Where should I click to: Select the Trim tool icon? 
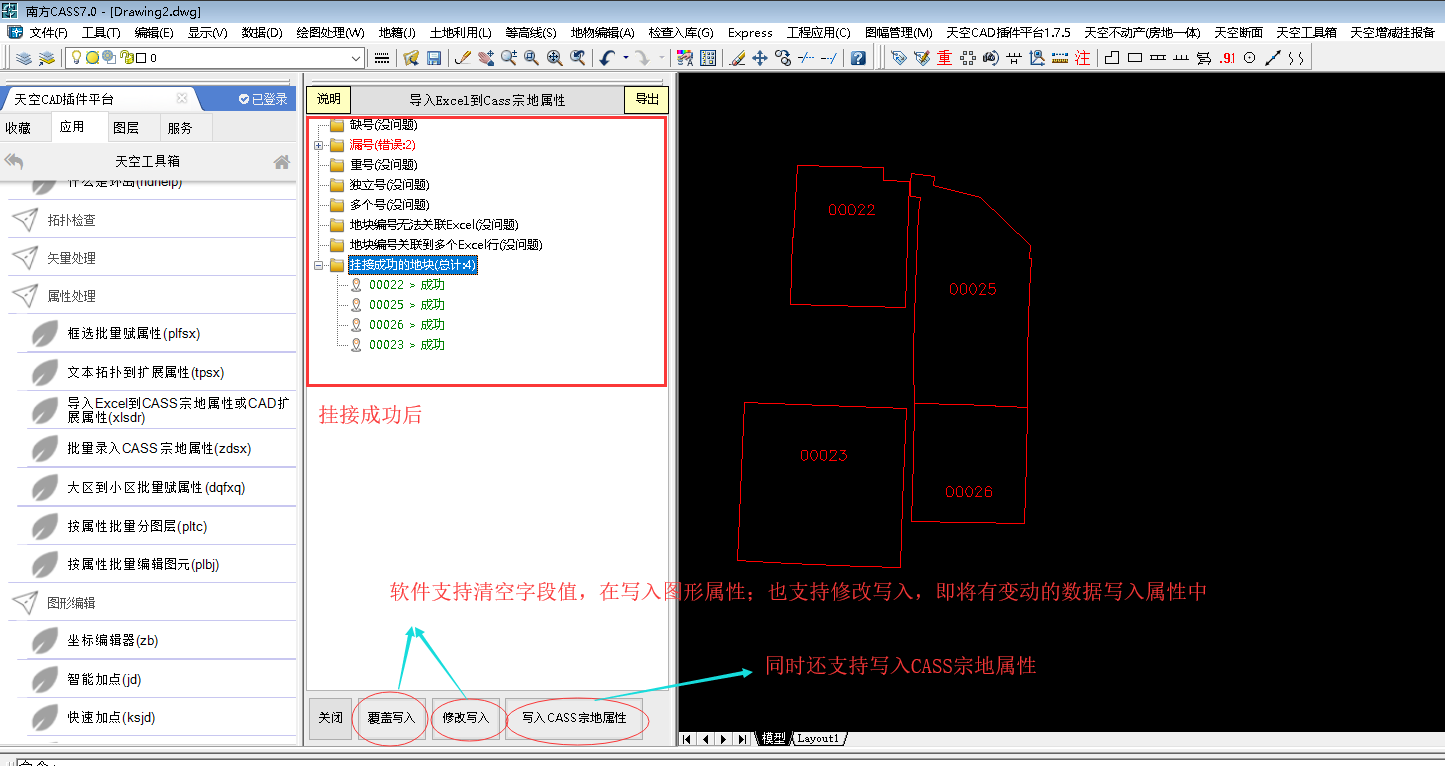tap(806, 58)
